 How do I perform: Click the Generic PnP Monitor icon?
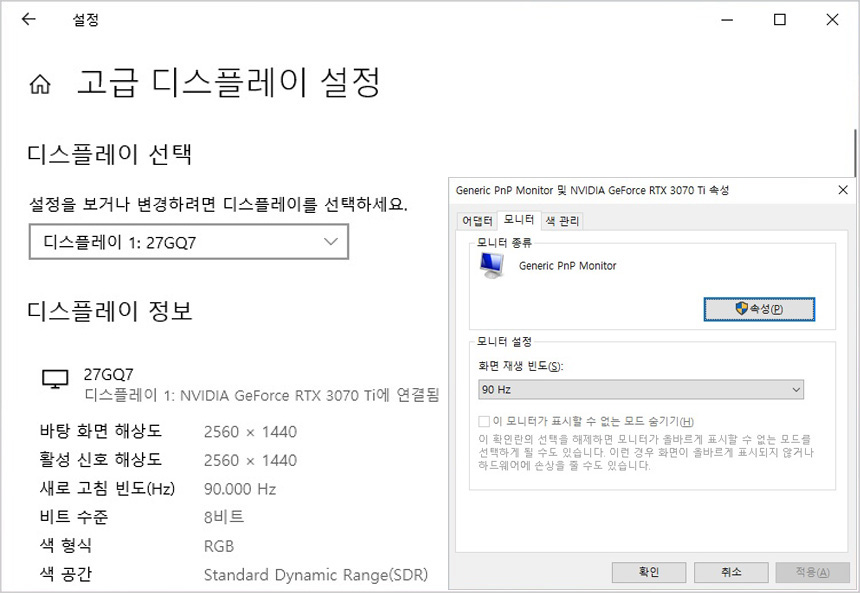click(x=492, y=265)
